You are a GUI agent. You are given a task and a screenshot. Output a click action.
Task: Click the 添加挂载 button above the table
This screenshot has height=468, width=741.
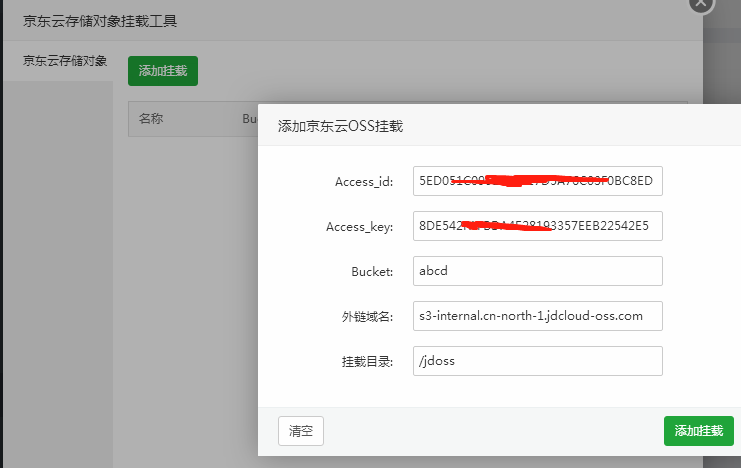163,71
